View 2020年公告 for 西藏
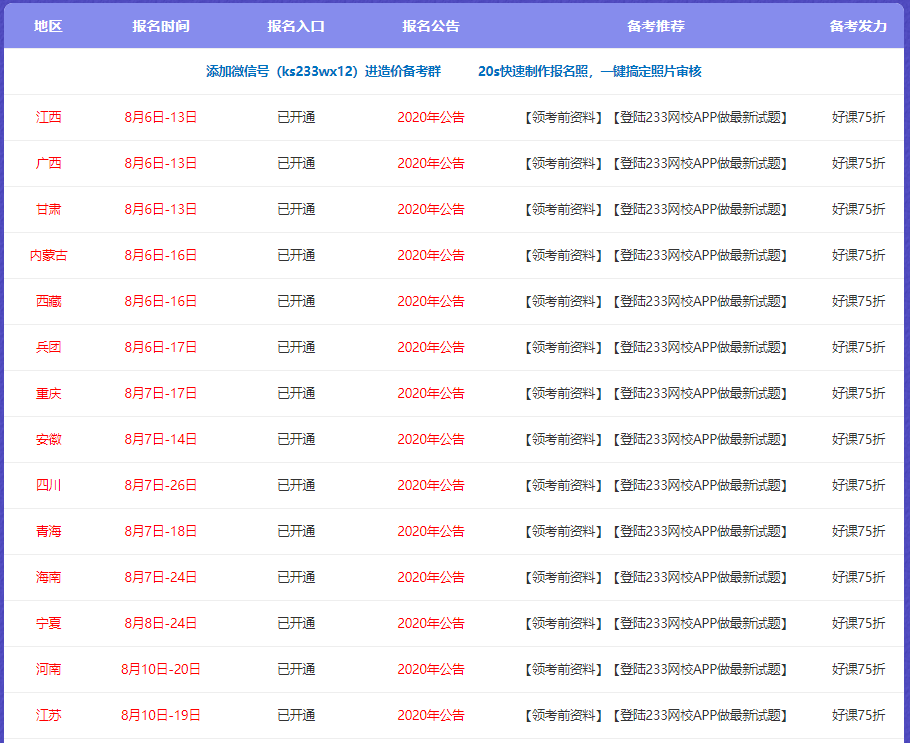910x743 pixels. pyautogui.click(x=431, y=301)
